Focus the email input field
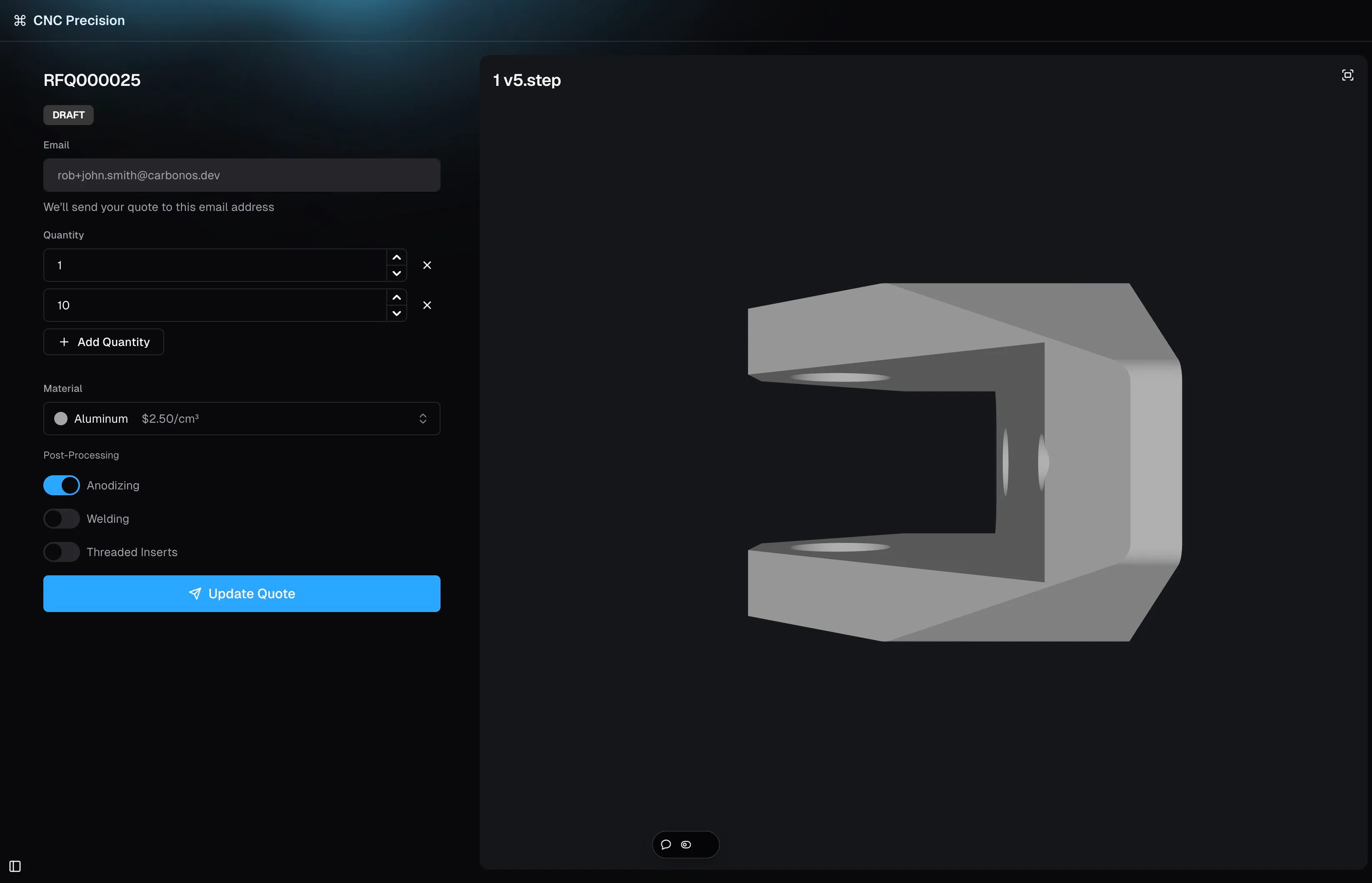This screenshot has width=1372, height=883. click(242, 175)
